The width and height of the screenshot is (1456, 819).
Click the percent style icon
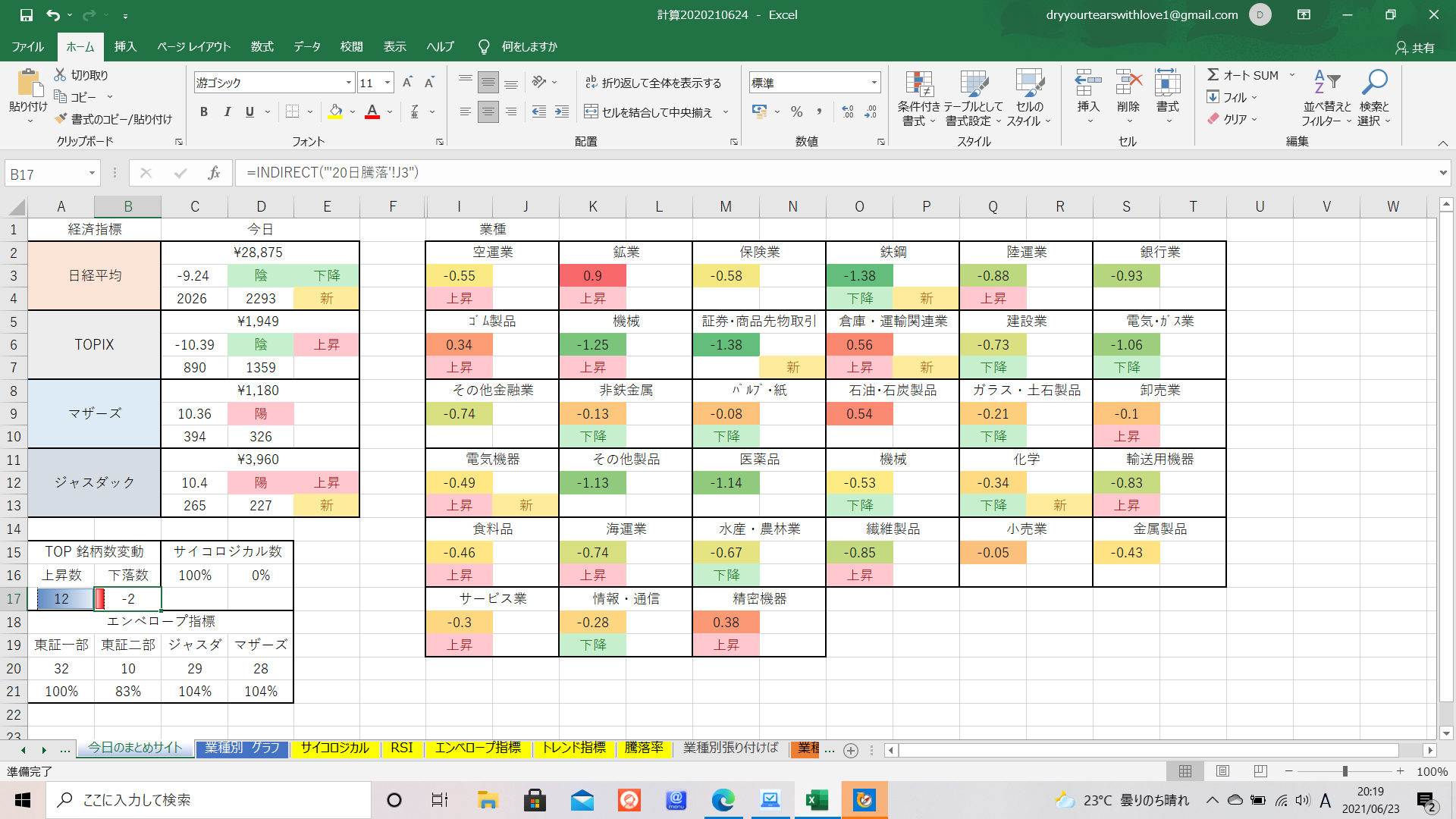[x=796, y=112]
